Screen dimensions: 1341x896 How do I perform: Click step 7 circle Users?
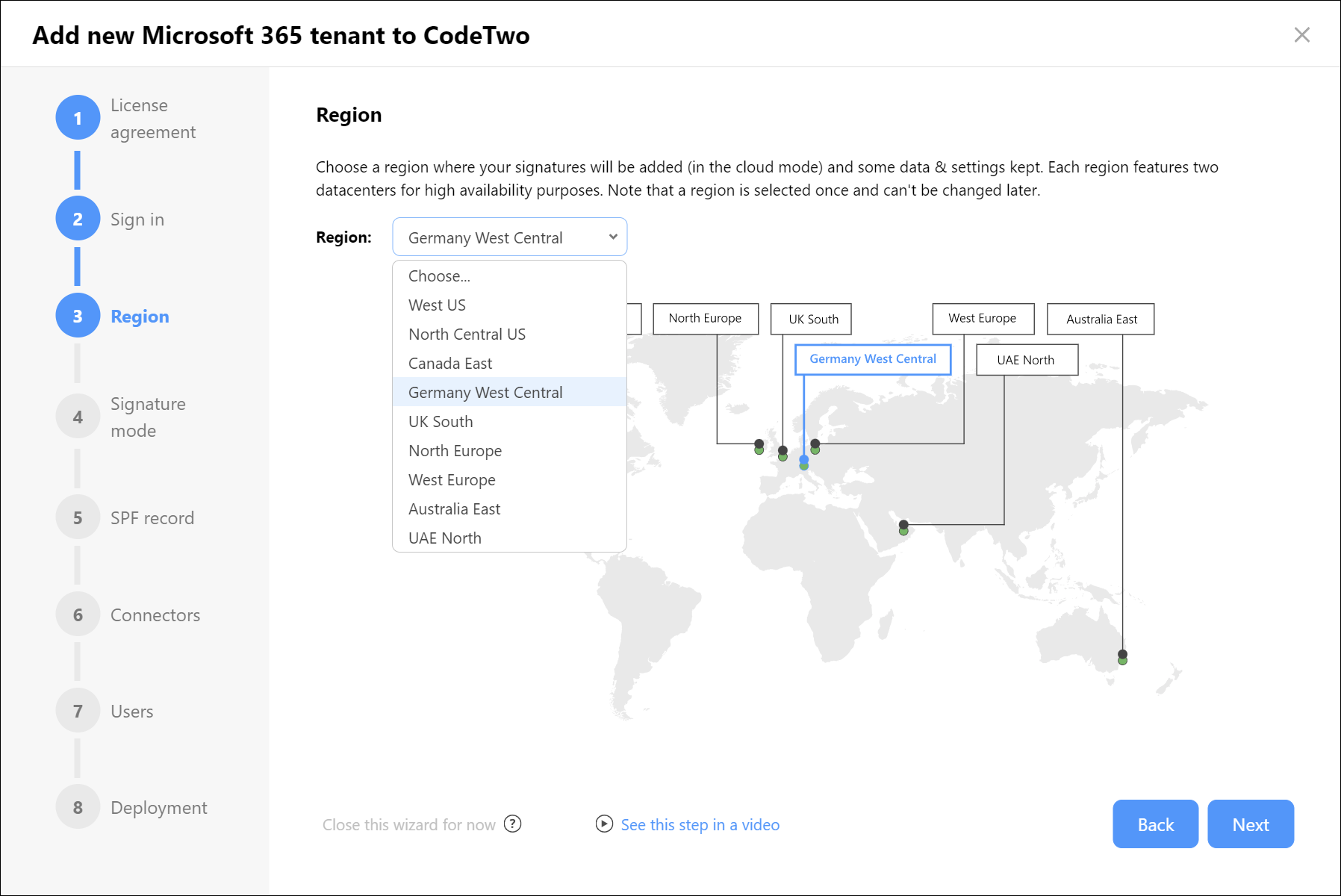point(78,711)
